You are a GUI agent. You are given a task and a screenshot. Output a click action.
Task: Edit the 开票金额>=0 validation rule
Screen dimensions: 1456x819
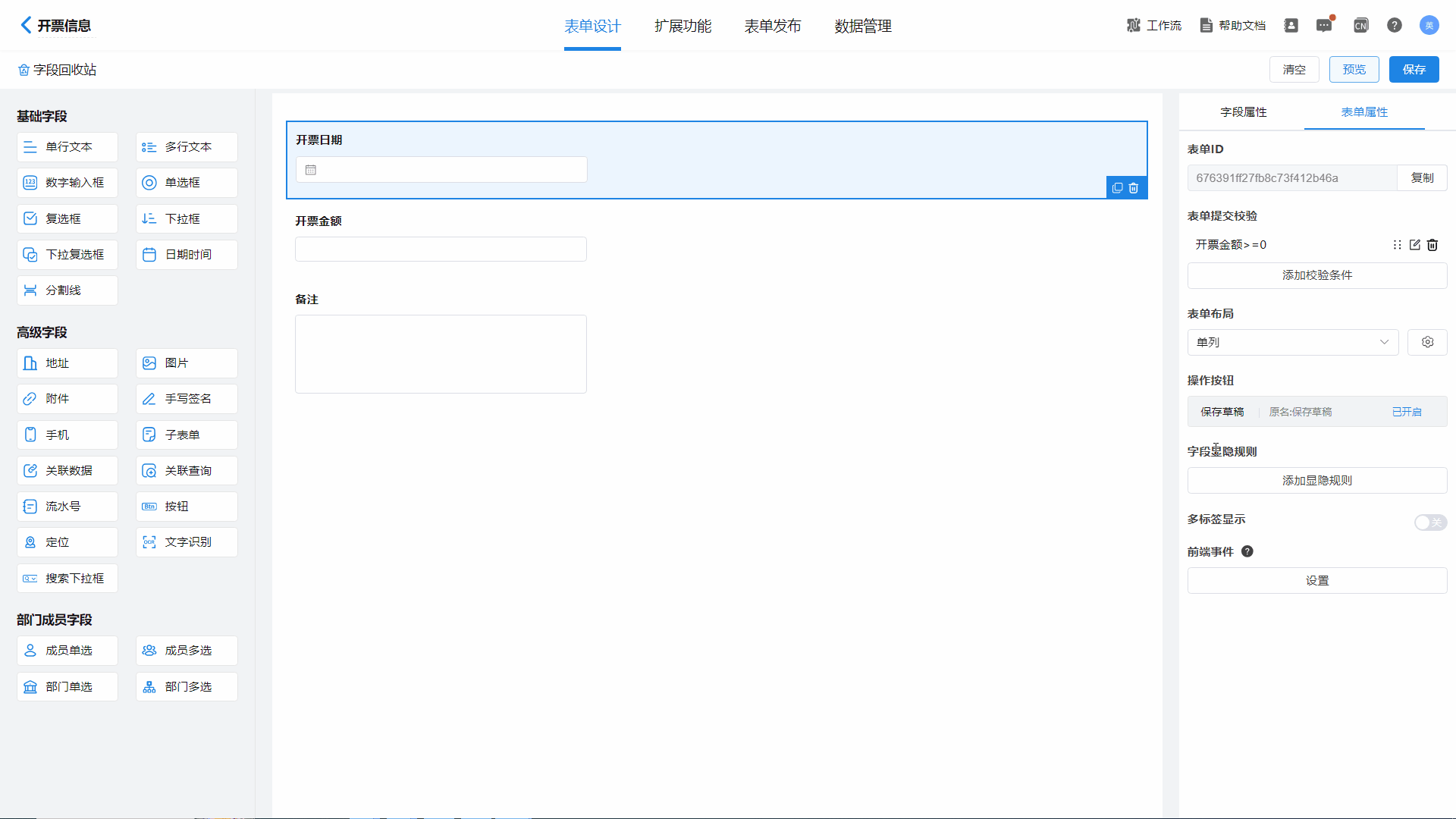pos(1414,245)
